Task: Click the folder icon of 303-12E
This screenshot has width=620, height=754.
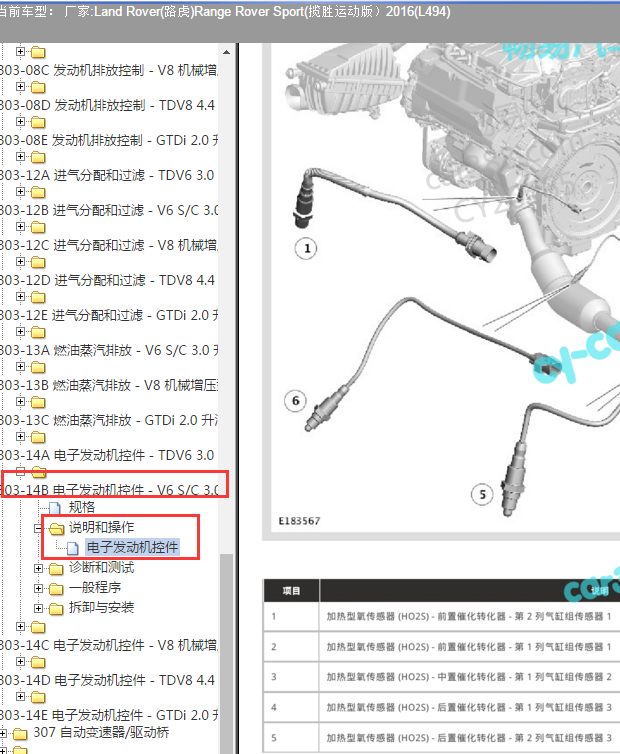Action: click(38, 298)
